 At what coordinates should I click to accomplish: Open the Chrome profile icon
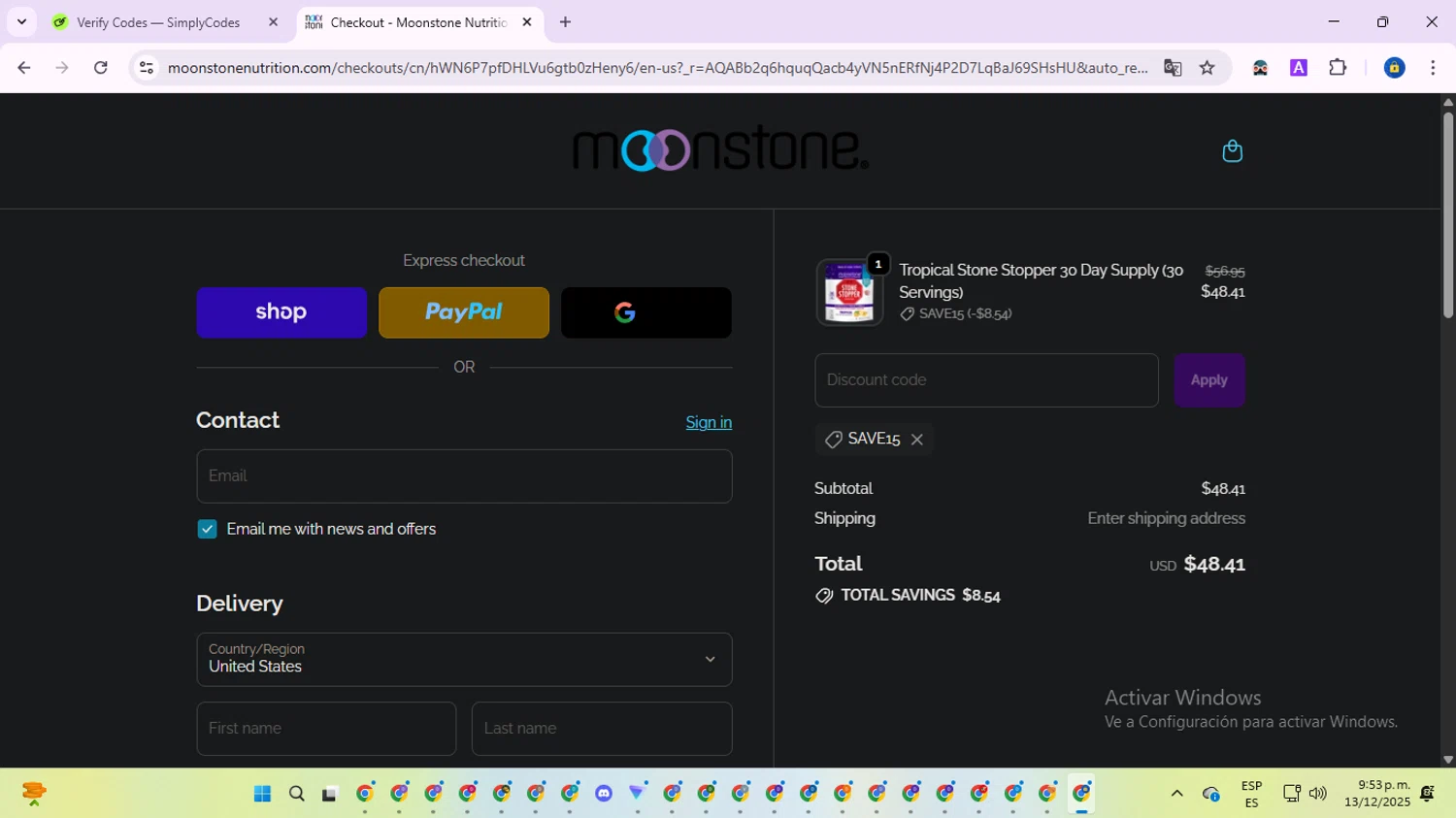1394,68
